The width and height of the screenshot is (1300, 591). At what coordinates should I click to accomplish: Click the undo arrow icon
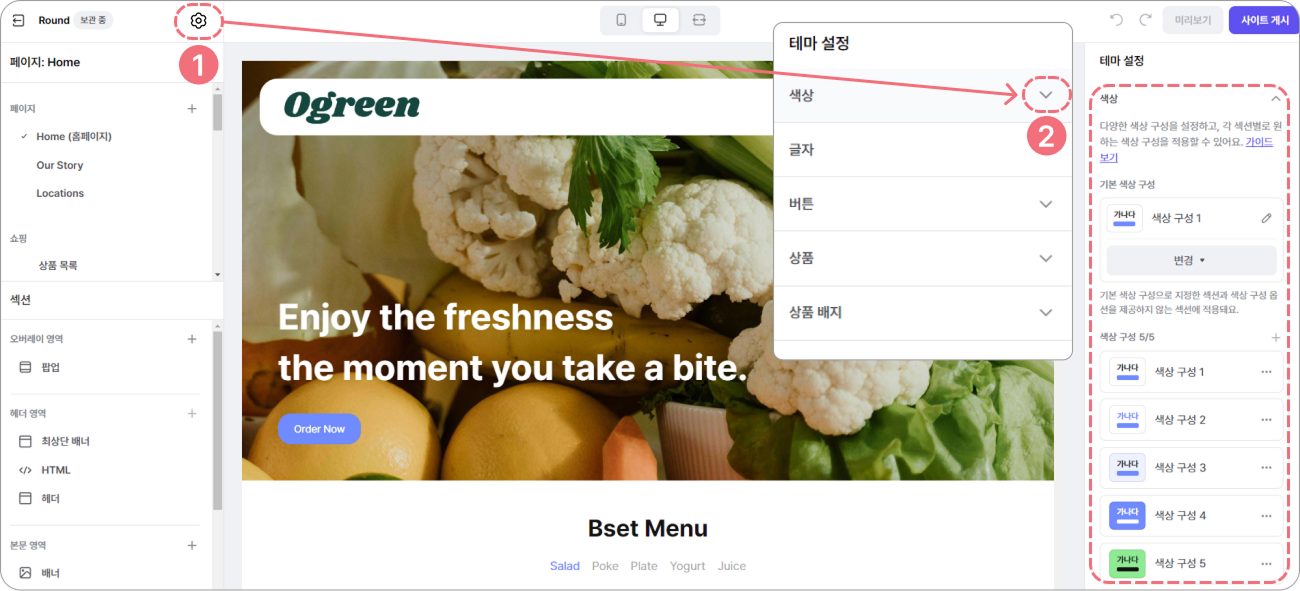pos(1117,20)
